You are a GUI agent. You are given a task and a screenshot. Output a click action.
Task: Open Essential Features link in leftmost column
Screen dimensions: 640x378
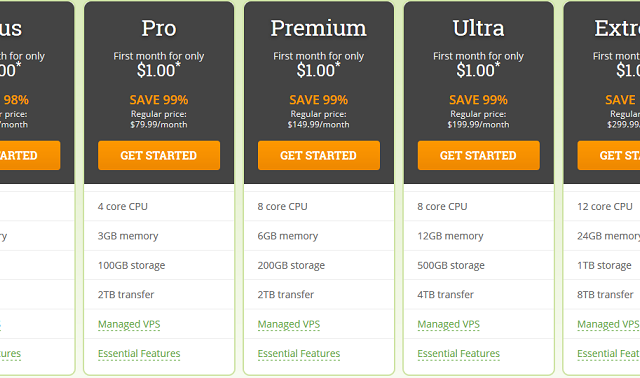pos(10,354)
